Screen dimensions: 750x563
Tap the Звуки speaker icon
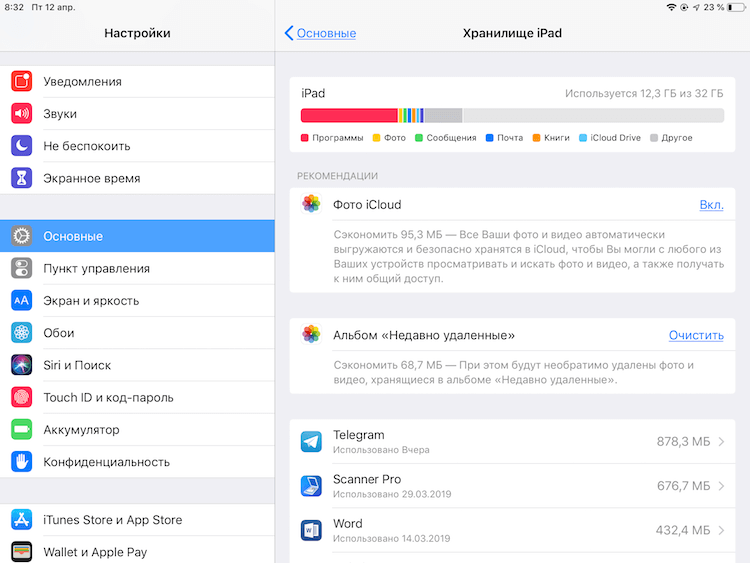click(22, 113)
